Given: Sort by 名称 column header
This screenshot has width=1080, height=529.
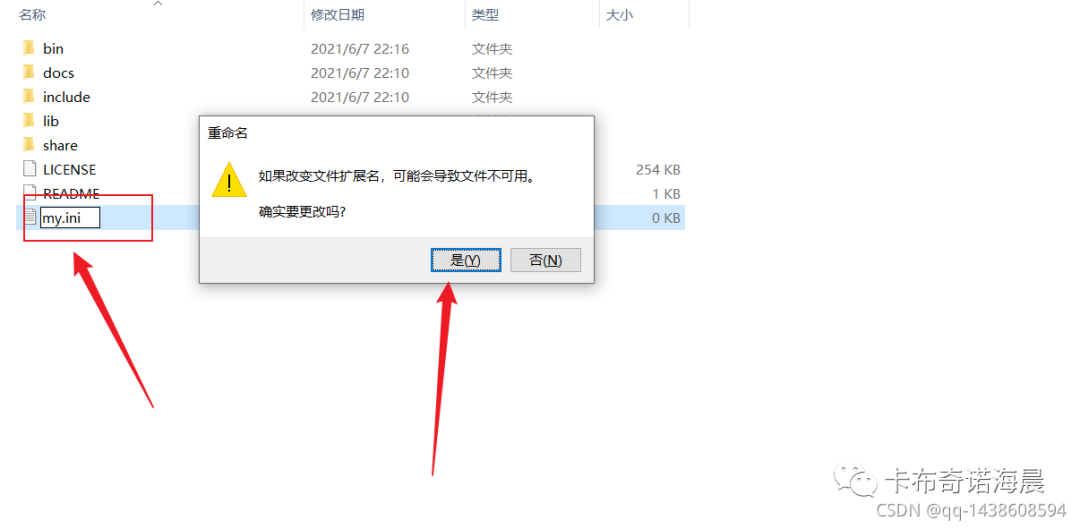Looking at the screenshot, I should point(32,14).
